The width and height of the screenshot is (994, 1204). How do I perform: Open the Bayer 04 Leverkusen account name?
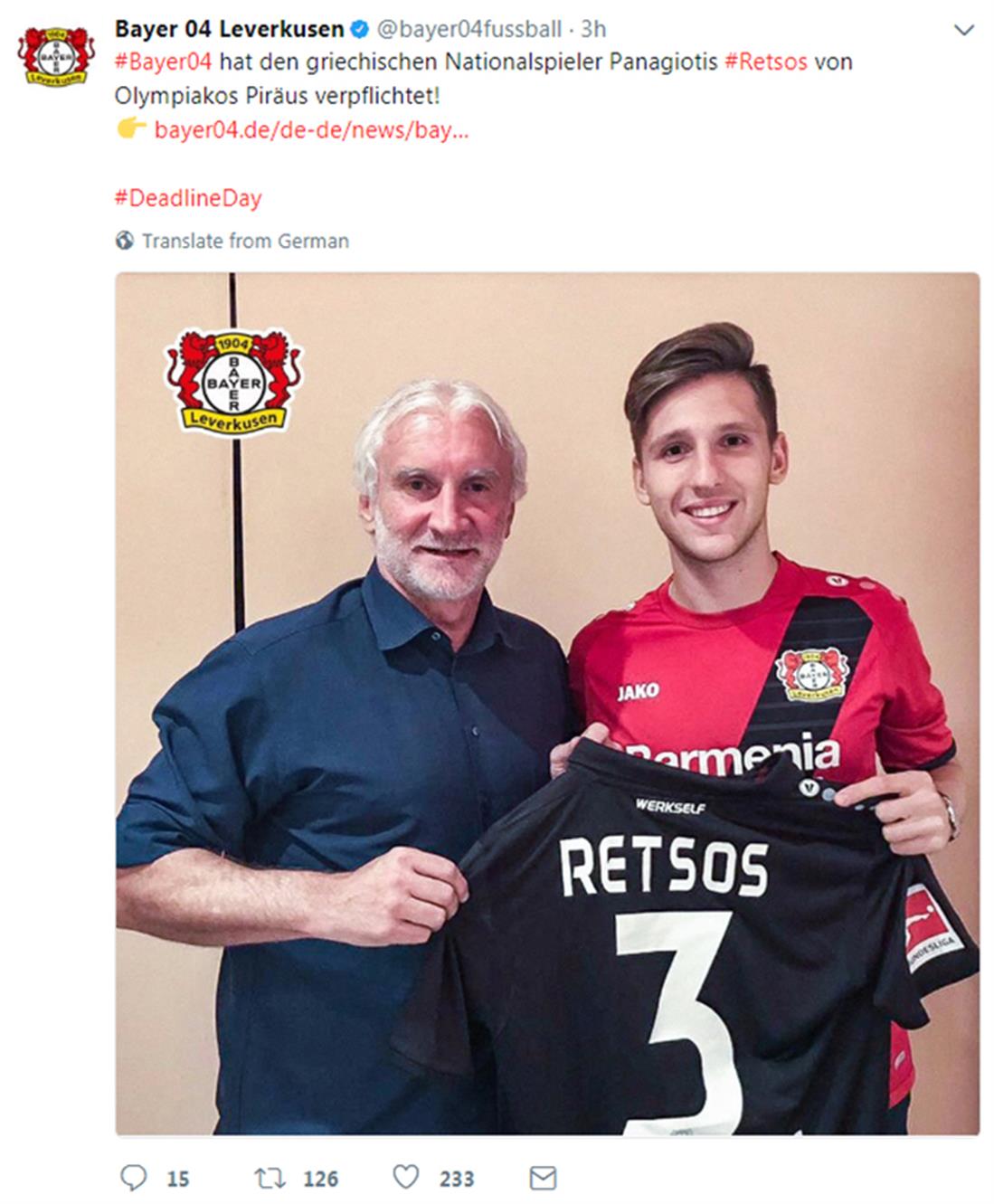point(229,29)
